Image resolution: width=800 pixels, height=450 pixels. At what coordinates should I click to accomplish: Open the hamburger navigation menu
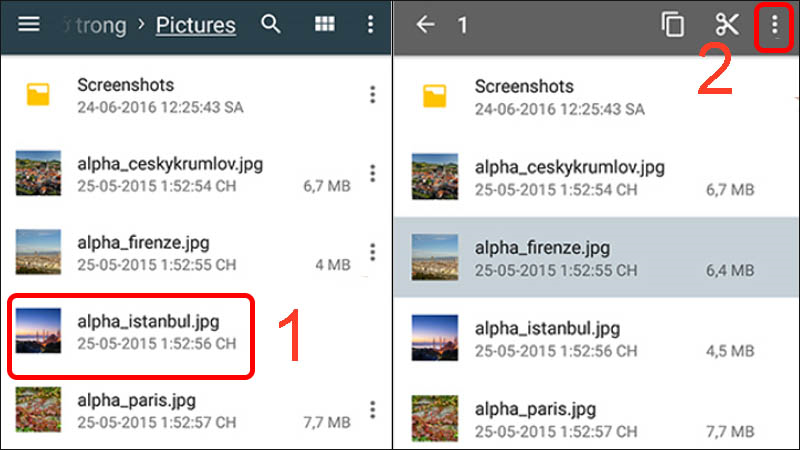[x=29, y=24]
